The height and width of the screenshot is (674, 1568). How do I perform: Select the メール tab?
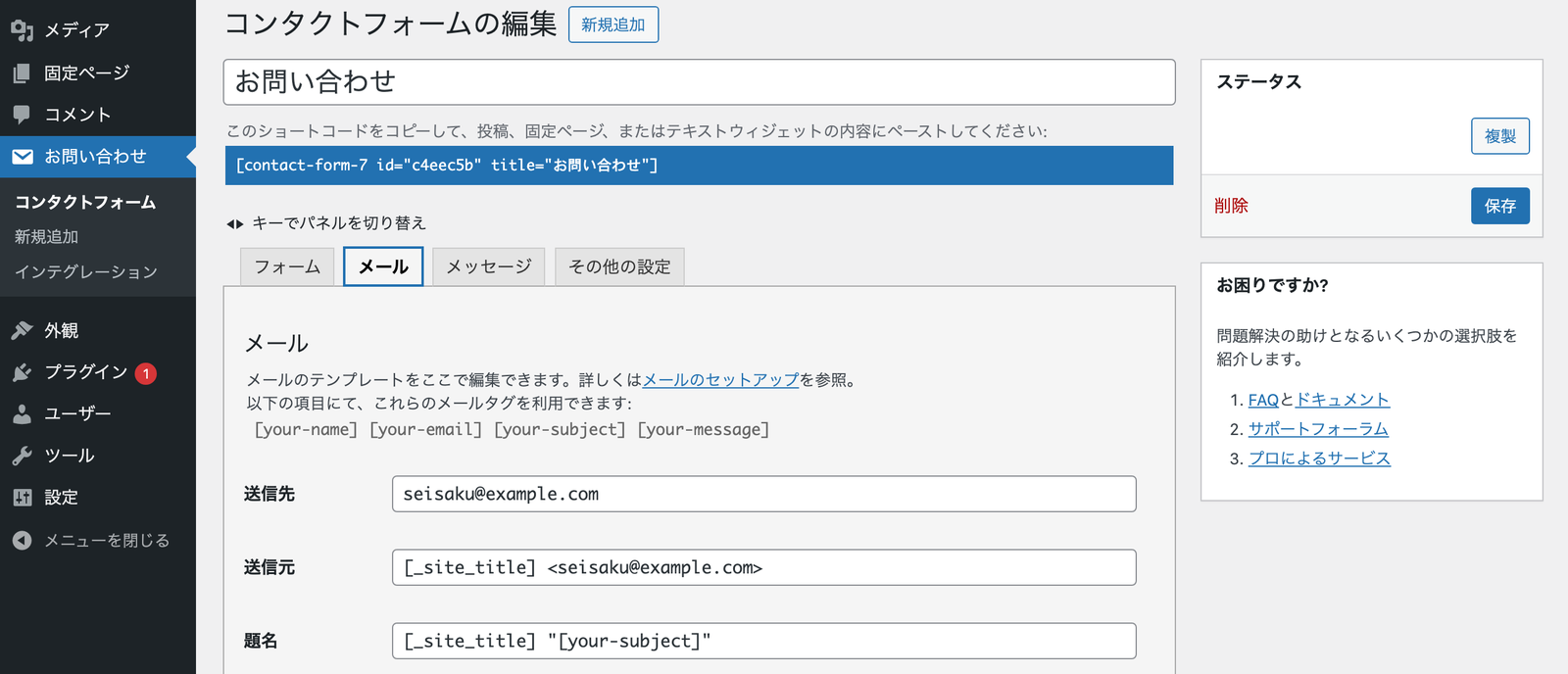(x=383, y=266)
